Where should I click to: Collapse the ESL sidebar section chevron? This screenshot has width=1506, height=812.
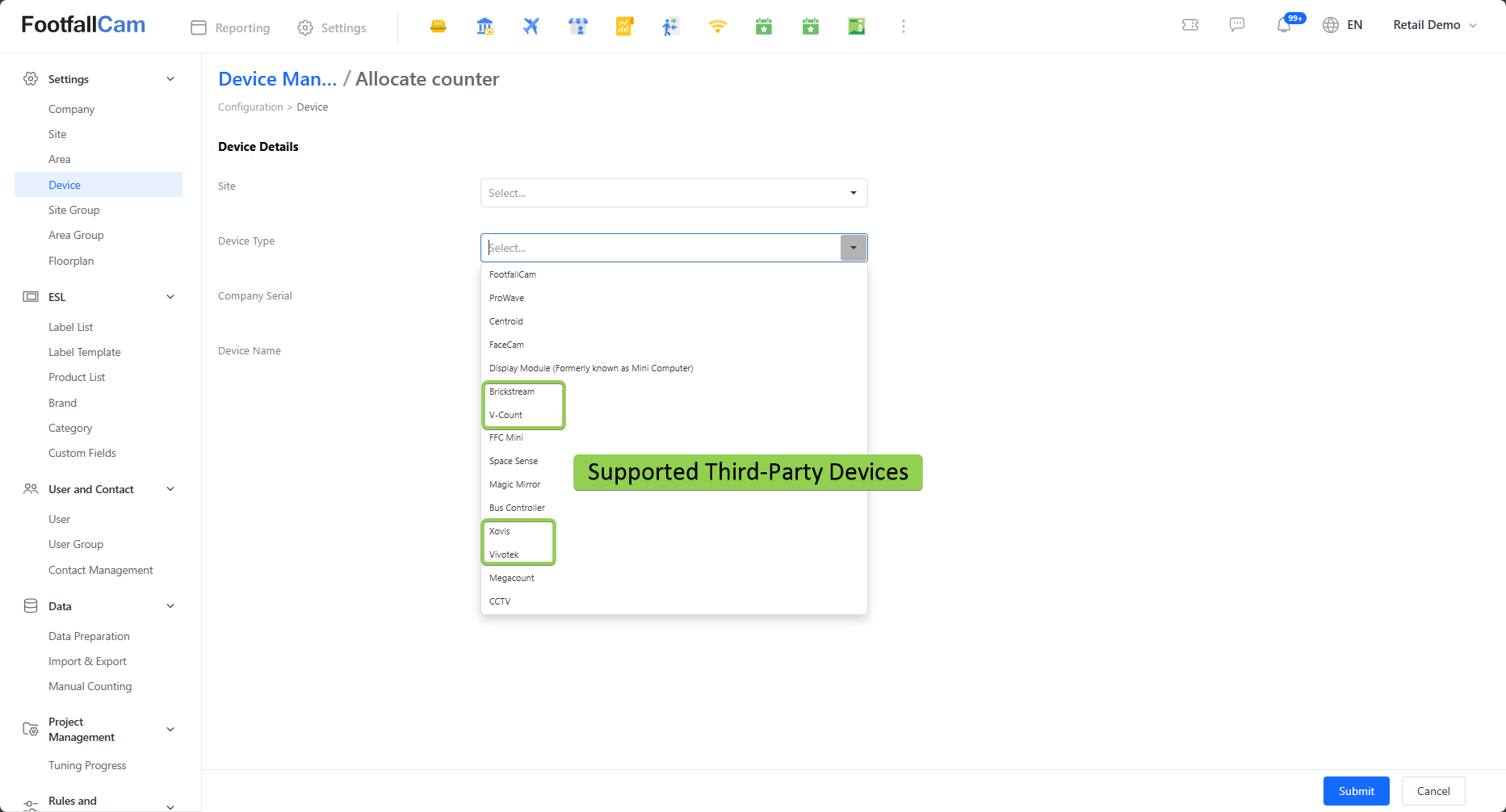(170, 296)
